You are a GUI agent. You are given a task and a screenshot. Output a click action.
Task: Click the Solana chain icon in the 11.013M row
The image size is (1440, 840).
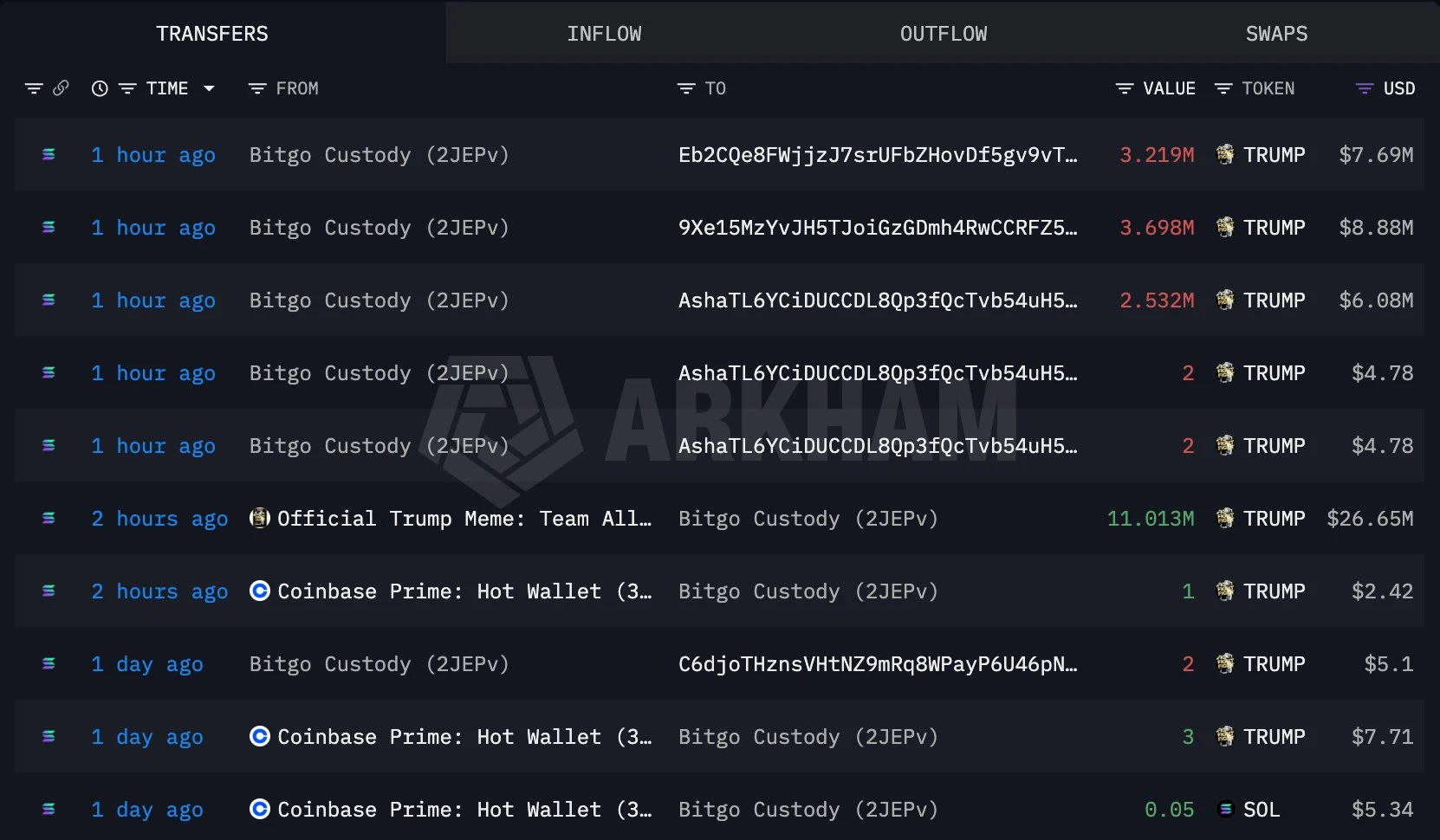tap(49, 519)
